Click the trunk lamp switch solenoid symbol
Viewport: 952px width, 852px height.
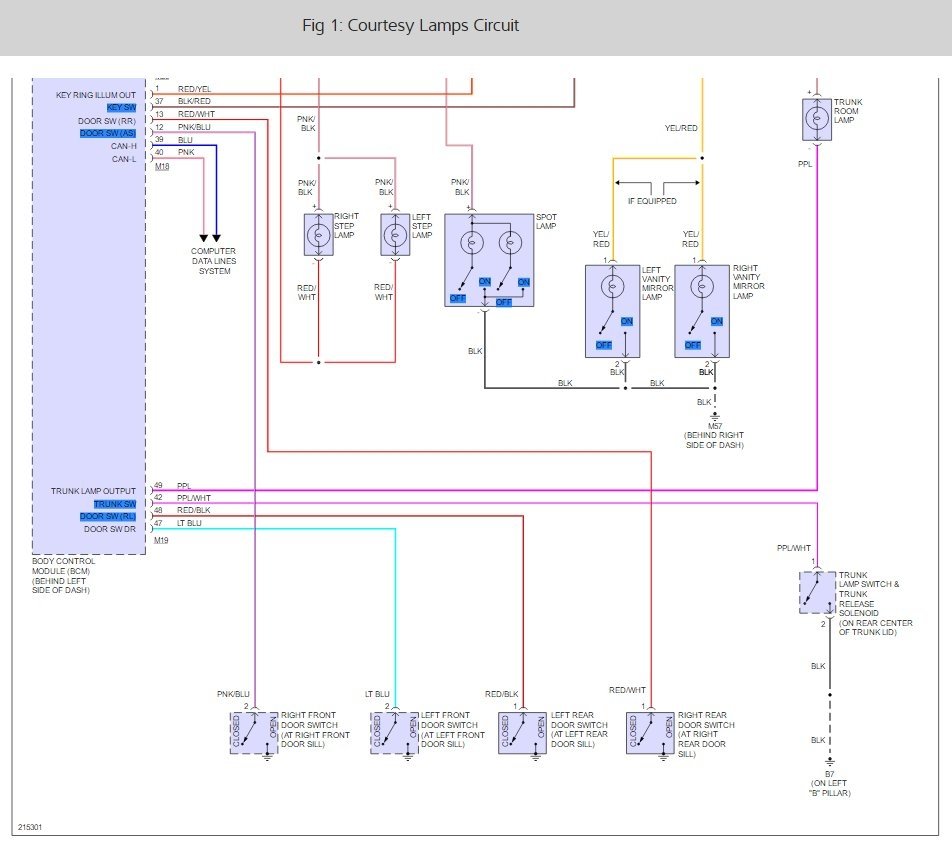[817, 592]
